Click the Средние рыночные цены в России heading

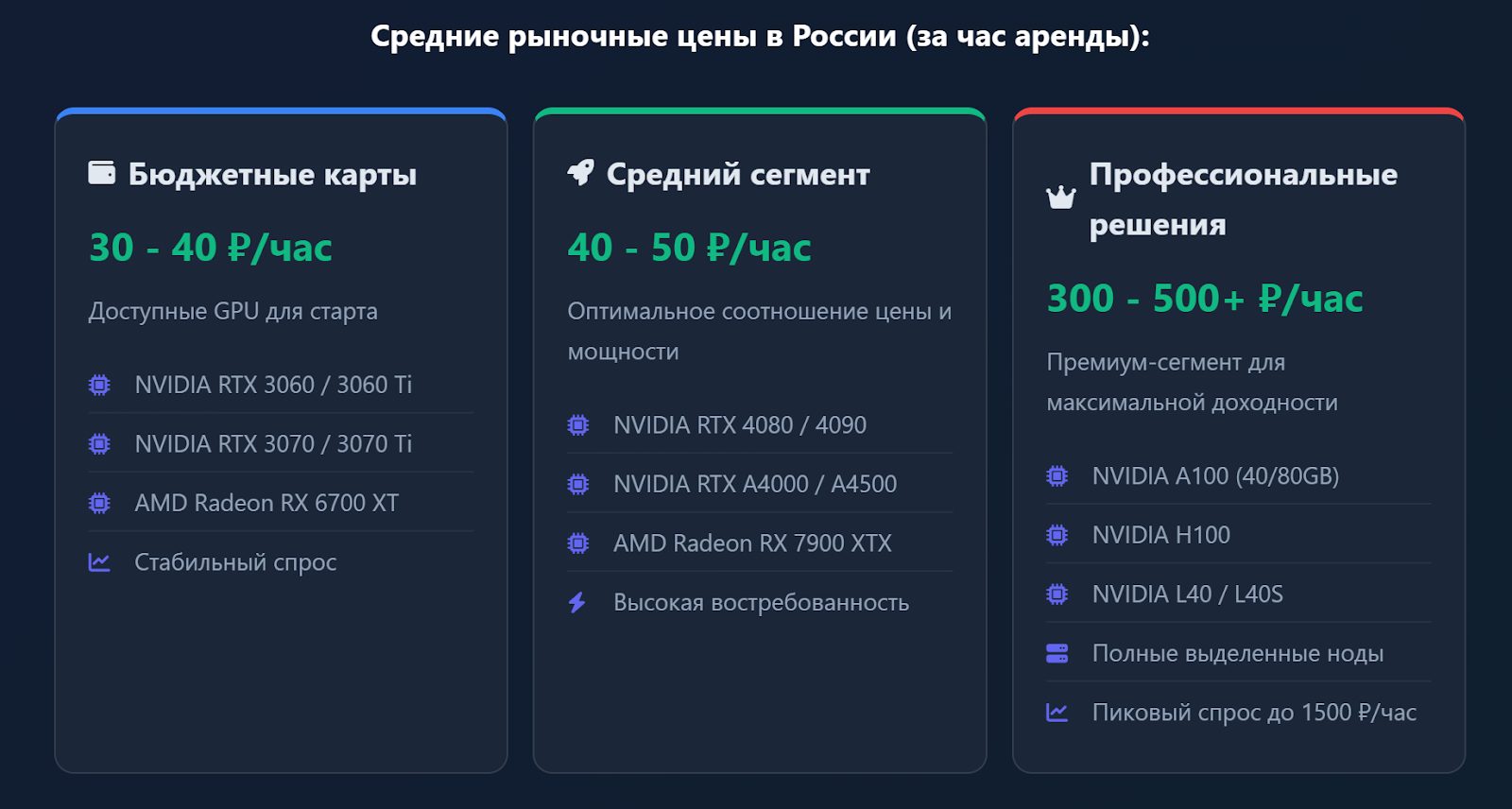click(760, 37)
